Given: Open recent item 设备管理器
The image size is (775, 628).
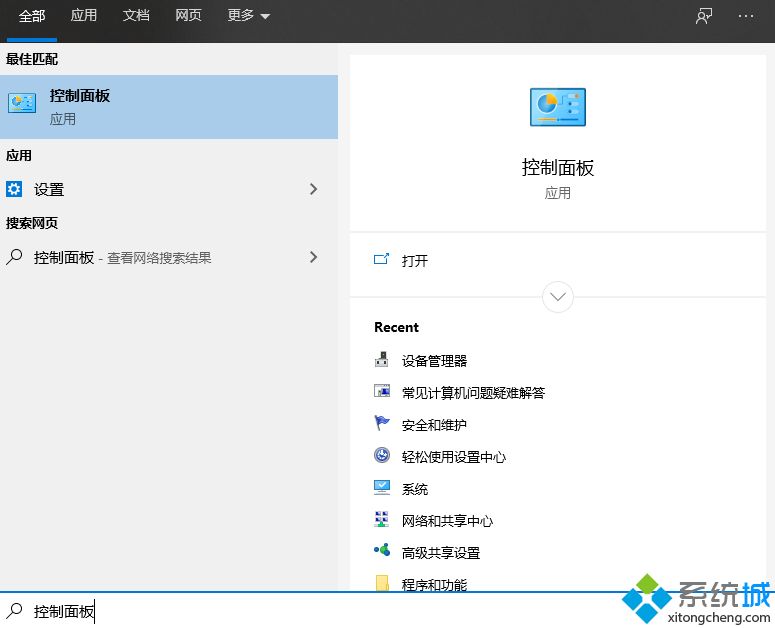Looking at the screenshot, I should (434, 361).
